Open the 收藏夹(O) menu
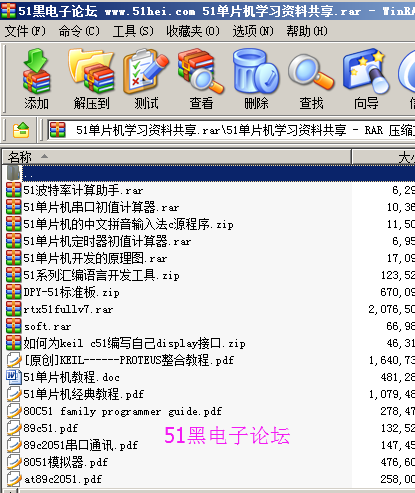Viewport: 415px width, 493px height. tap(193, 31)
